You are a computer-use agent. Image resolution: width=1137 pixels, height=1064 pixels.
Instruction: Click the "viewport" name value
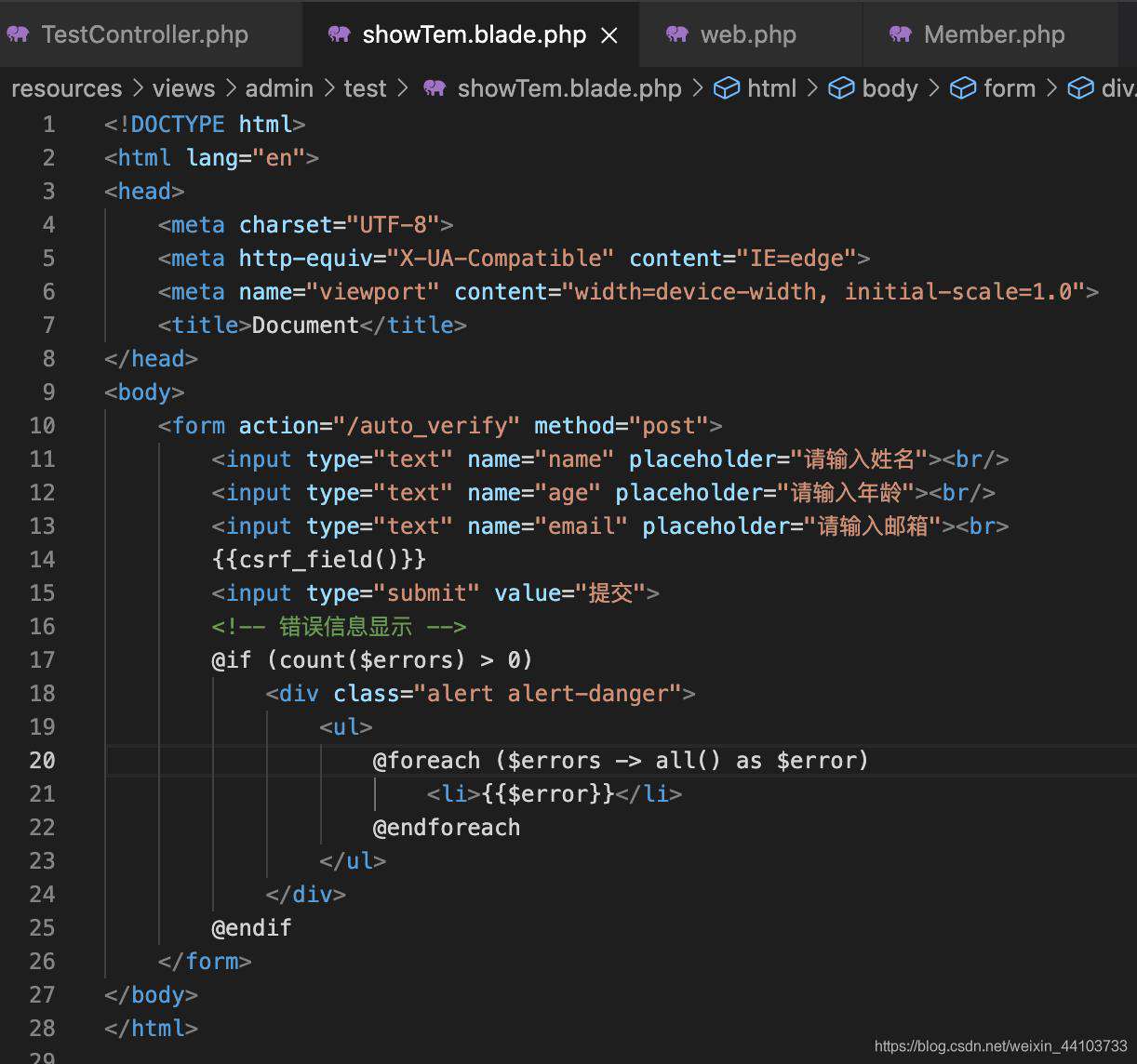(x=373, y=292)
